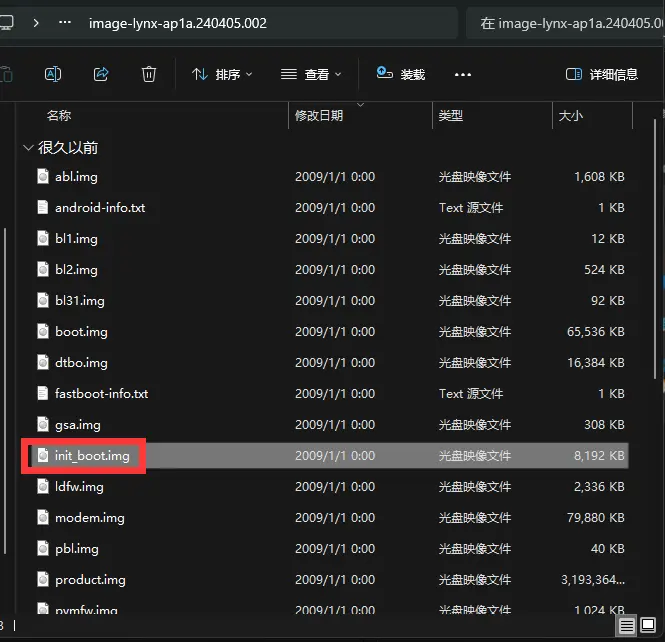Click the boot.img file name
665x642 pixels.
coord(81,332)
